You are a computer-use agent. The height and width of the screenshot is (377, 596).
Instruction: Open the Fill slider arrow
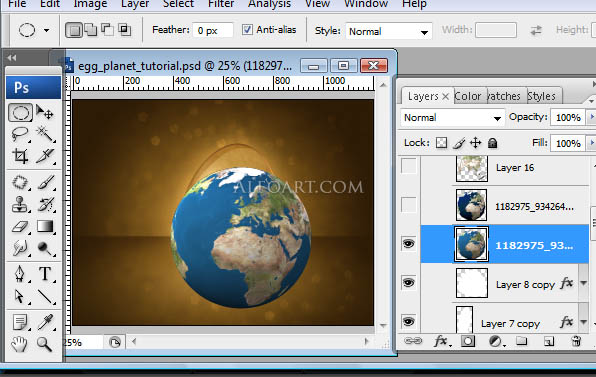pyautogui.click(x=591, y=143)
